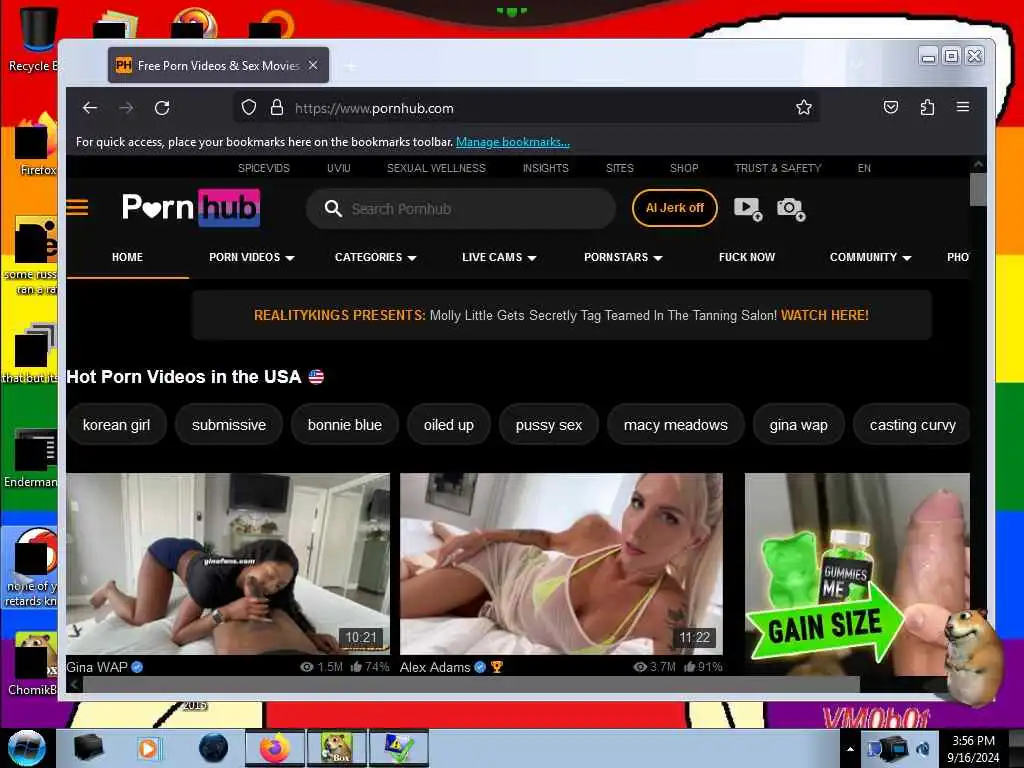The width and height of the screenshot is (1024, 768).
Task: Open the tracking protection shield icon
Action: point(248,108)
